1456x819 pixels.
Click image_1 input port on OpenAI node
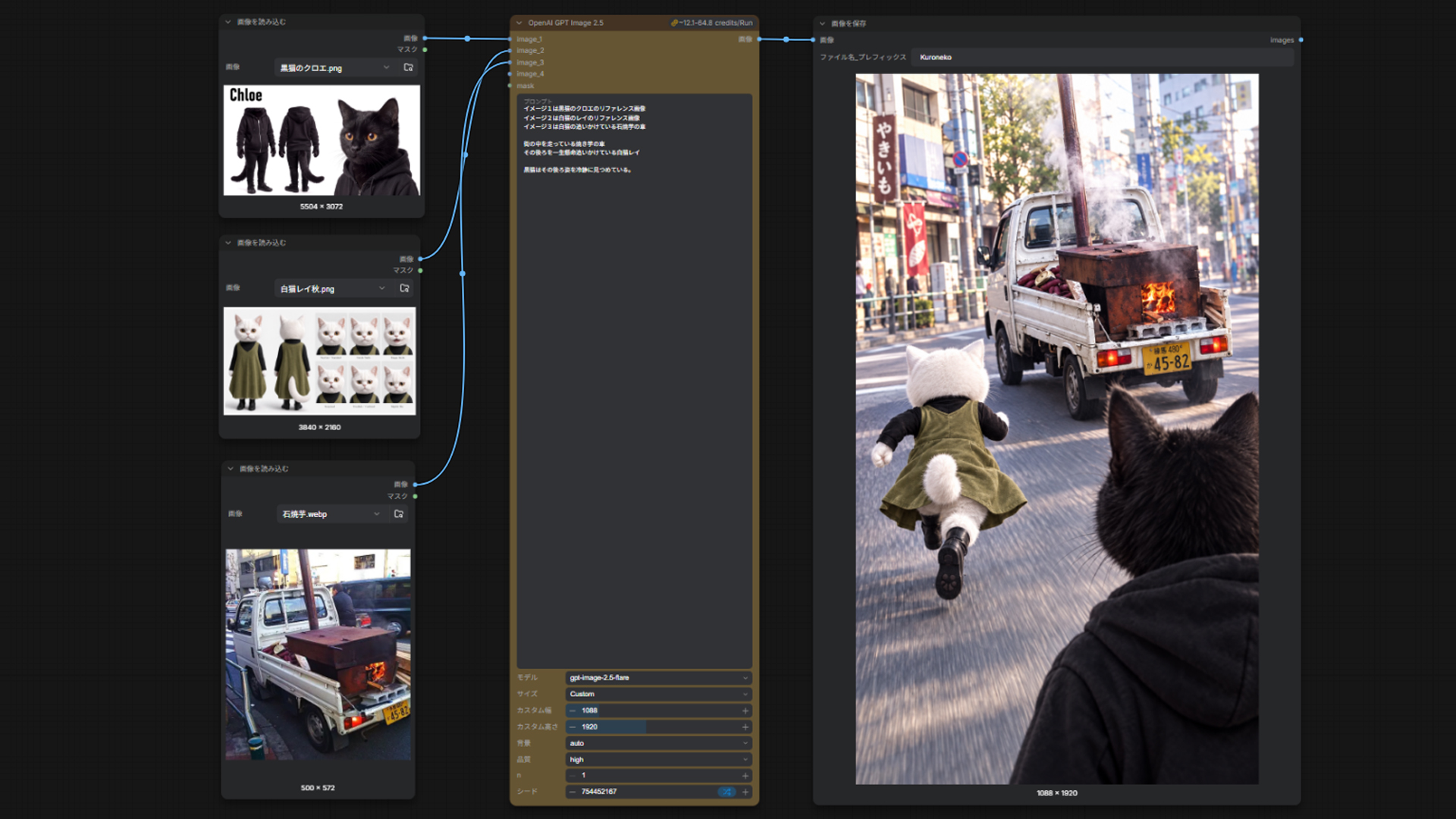[x=510, y=39]
